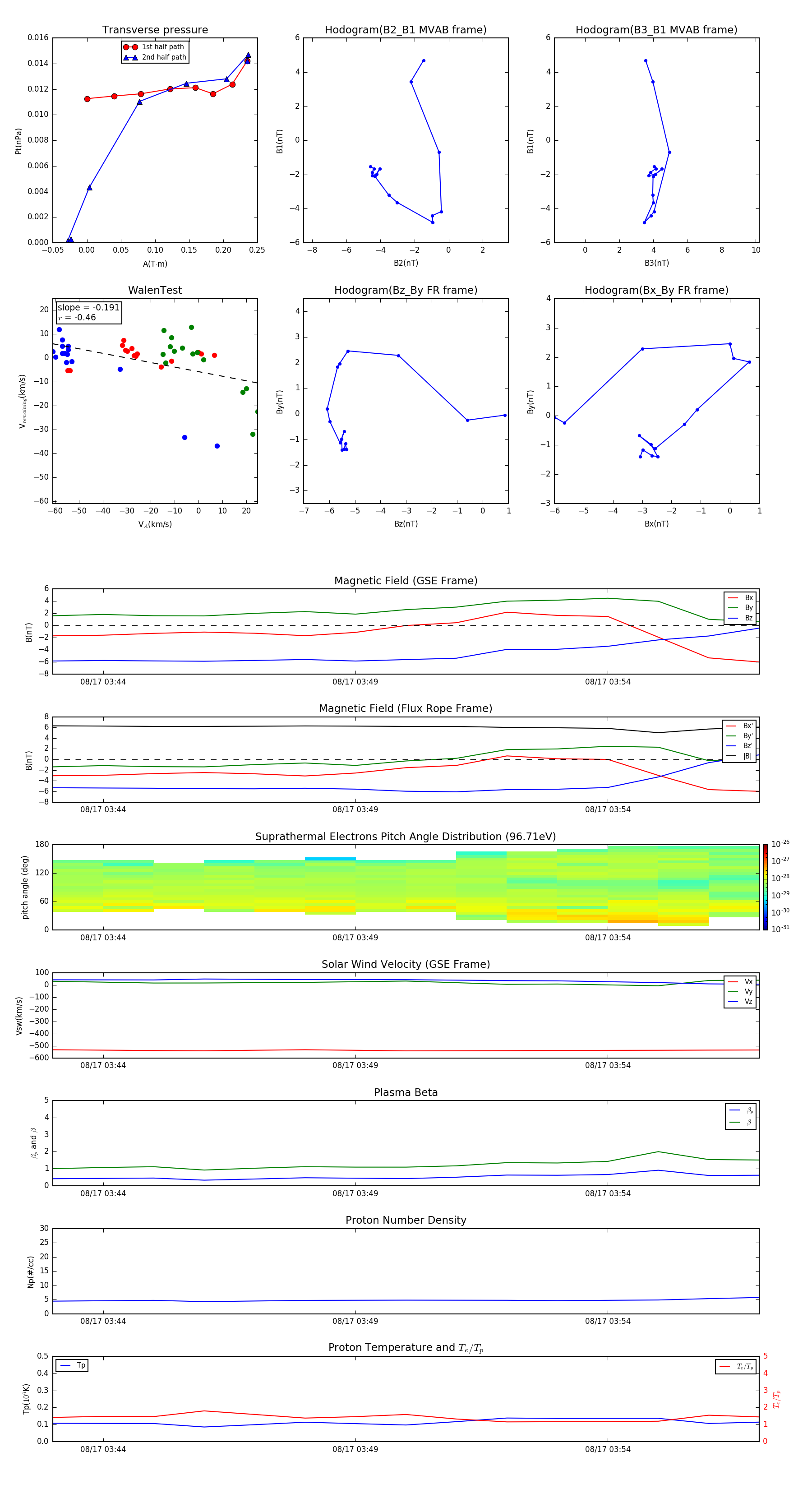The height and width of the screenshot is (1489, 812).
Task: Select the By' entry in Flux Rope legend
Action: click(x=739, y=736)
